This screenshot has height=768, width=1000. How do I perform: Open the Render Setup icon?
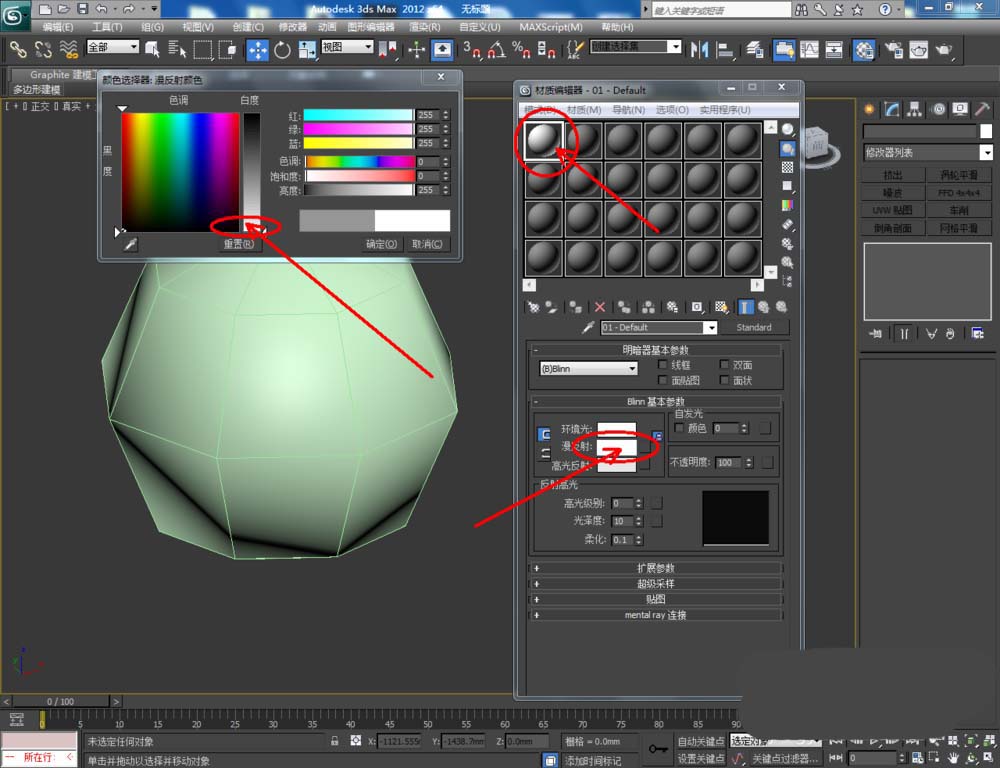[x=893, y=50]
